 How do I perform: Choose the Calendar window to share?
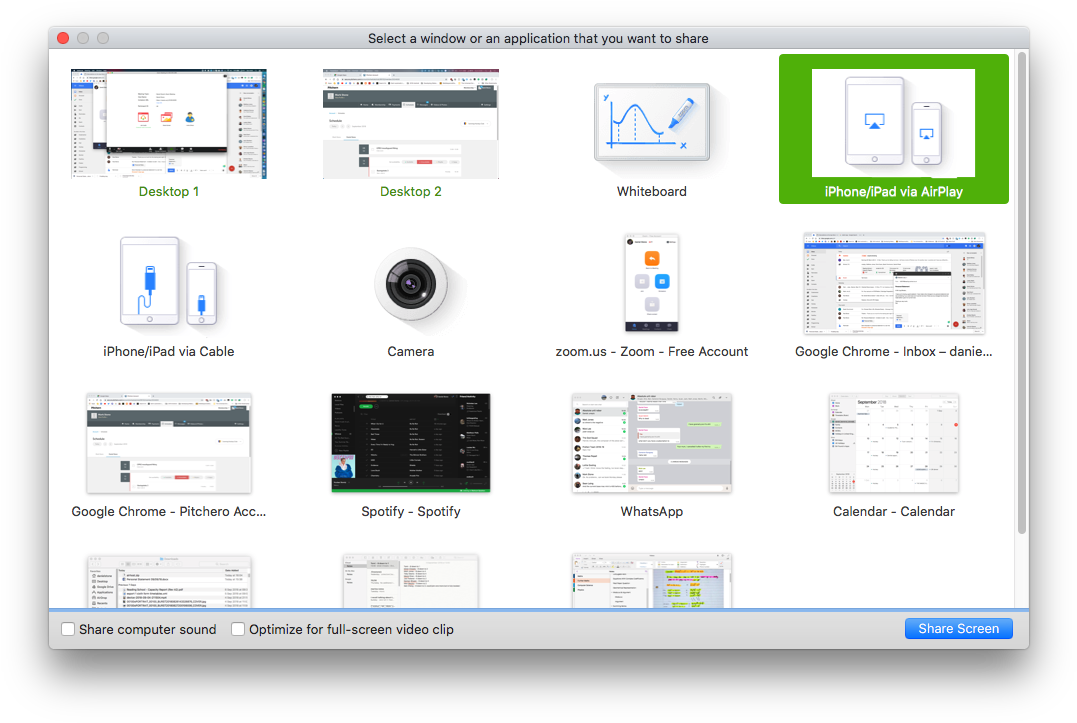click(894, 443)
